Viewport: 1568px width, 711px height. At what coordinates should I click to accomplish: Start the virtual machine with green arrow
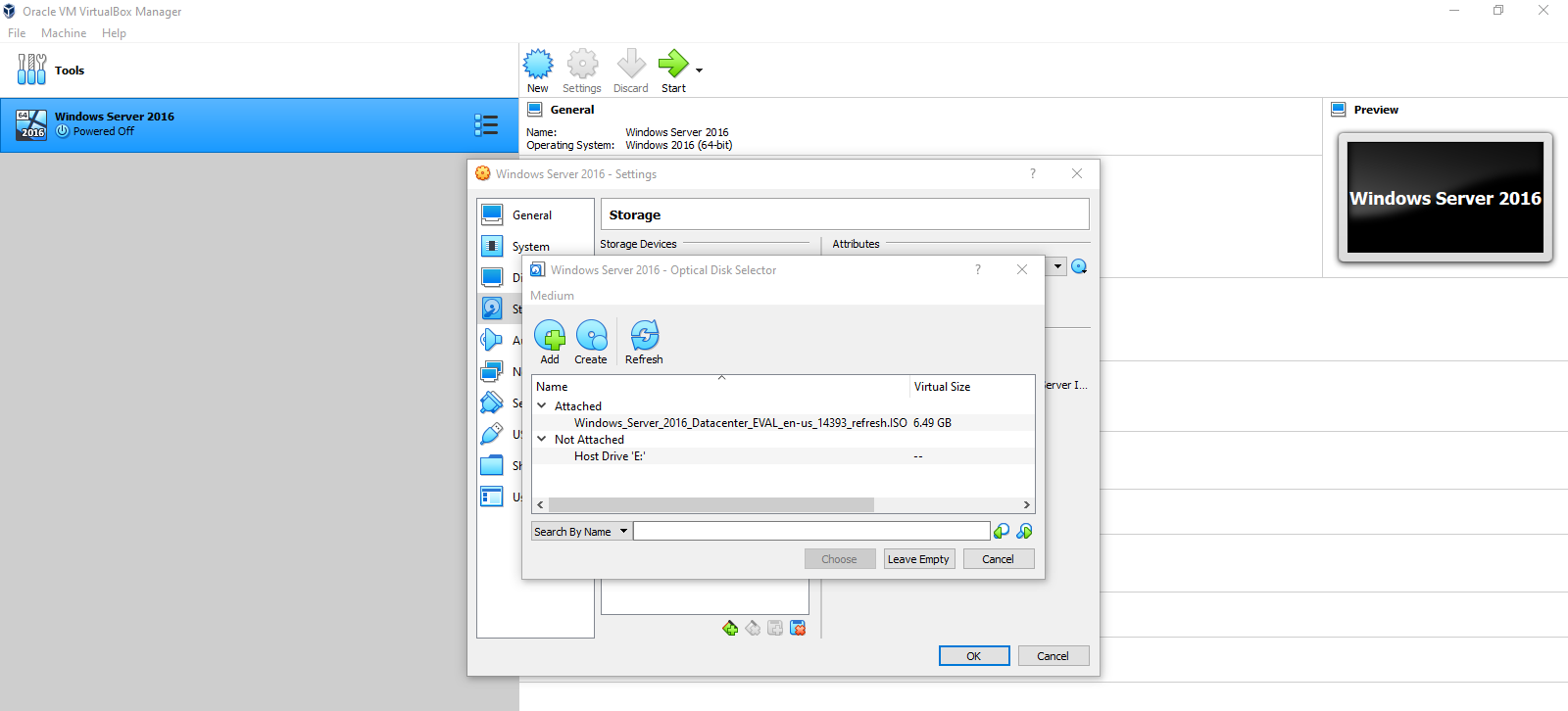point(672,65)
